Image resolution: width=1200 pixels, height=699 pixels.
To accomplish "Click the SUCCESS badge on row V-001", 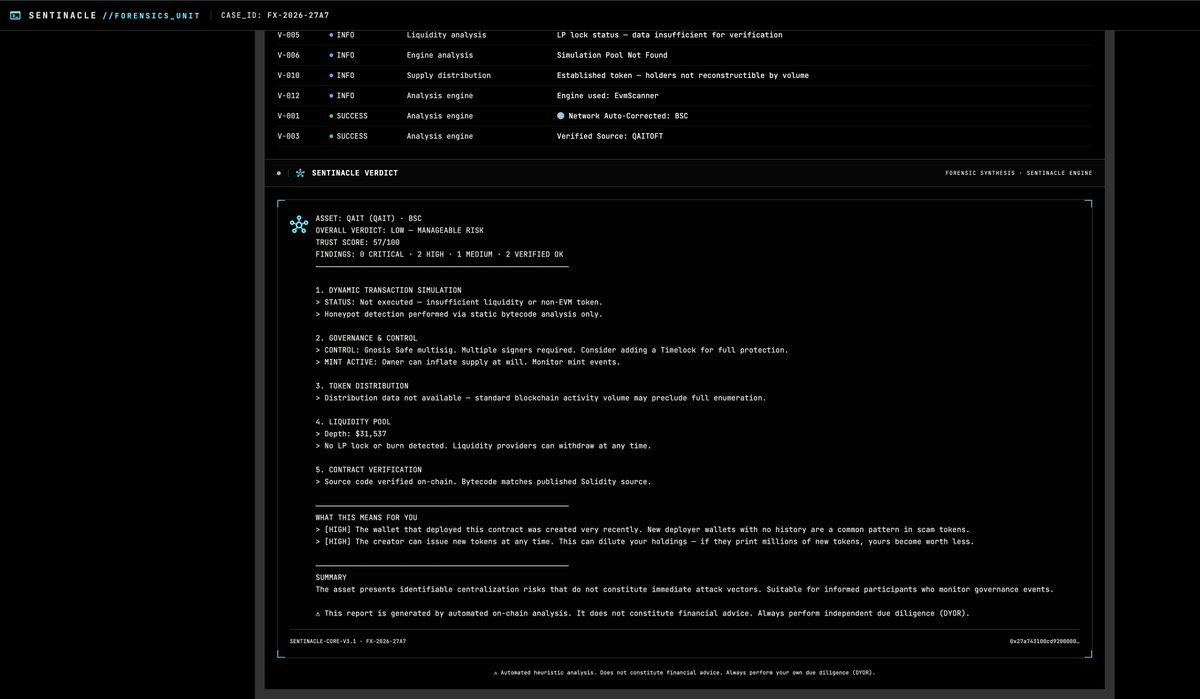I will 349,116.
